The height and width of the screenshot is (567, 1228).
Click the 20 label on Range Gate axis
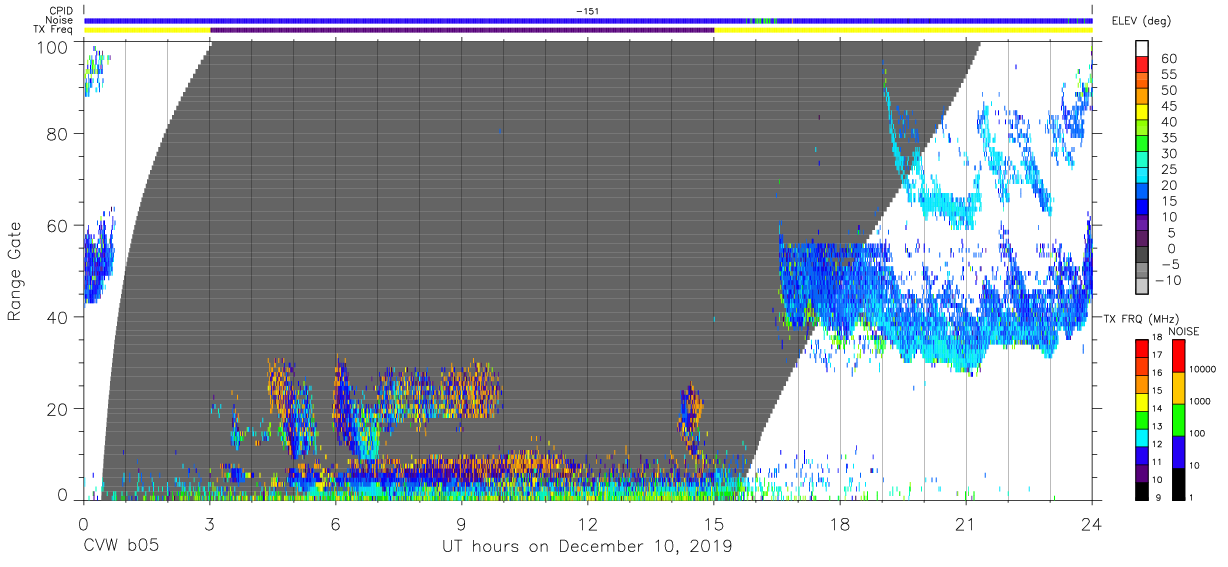click(x=57, y=409)
